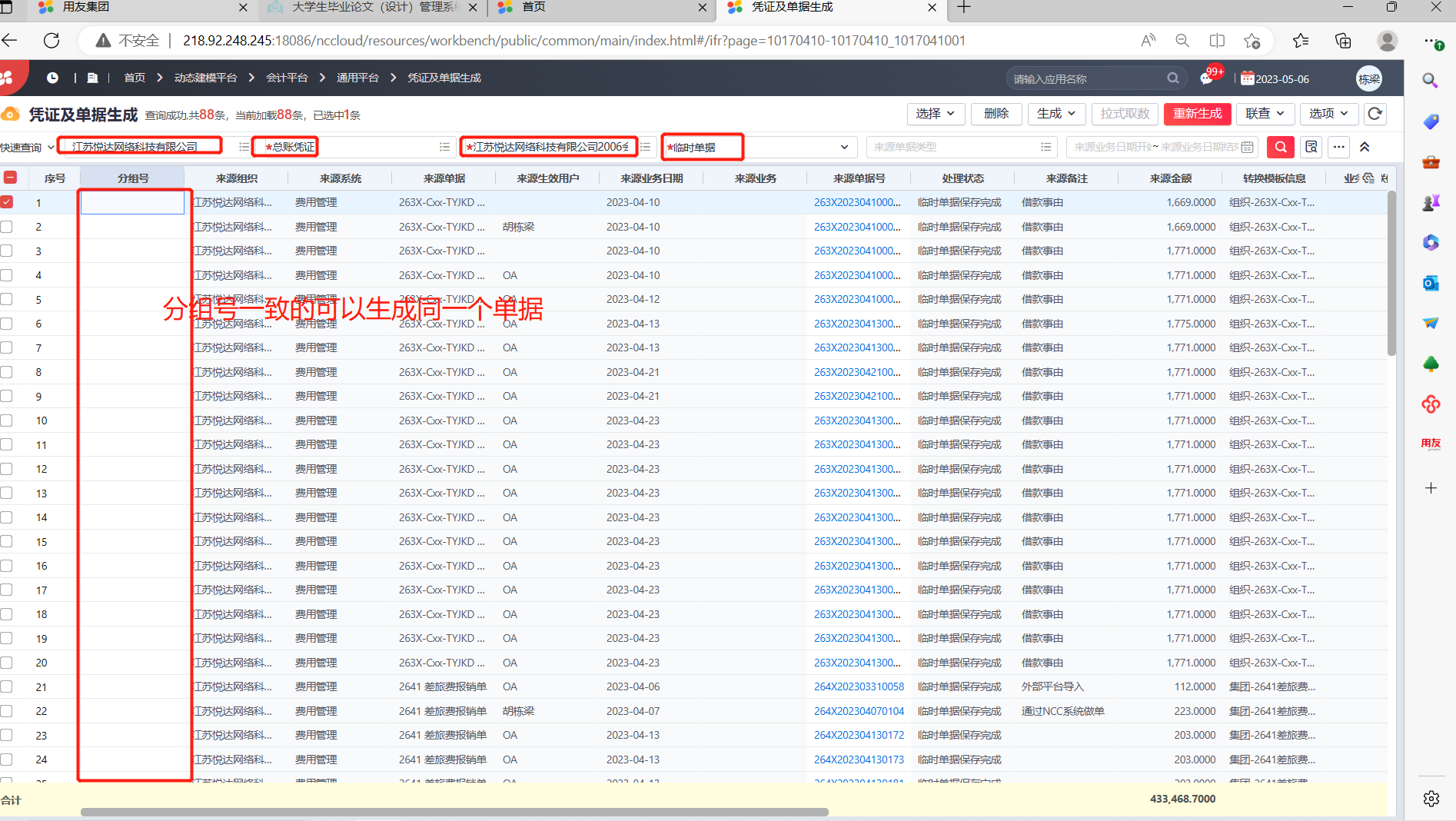This screenshot has width=1456, height=821.
Task: Add a sidebar app with plus icon
Action: [x=1431, y=488]
